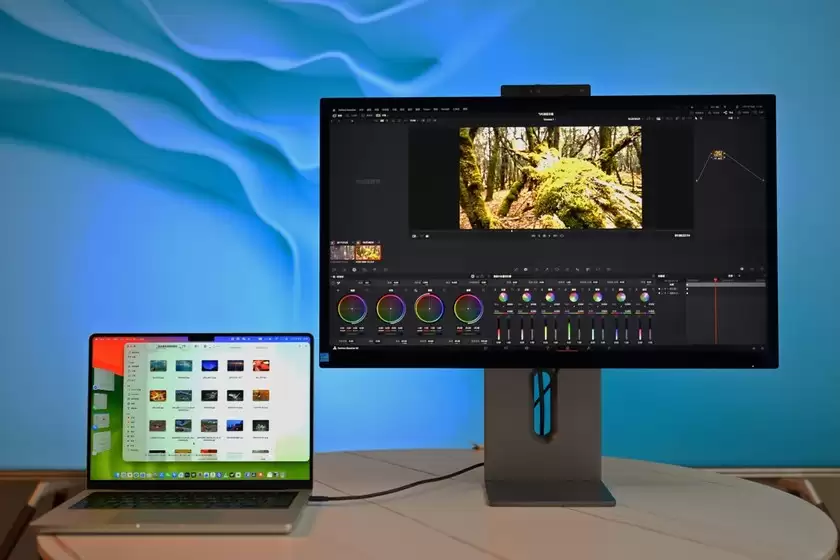The width and height of the screenshot is (840, 560).
Task: Reset the Offset color wheel
Action: pyautogui.click(x=483, y=290)
